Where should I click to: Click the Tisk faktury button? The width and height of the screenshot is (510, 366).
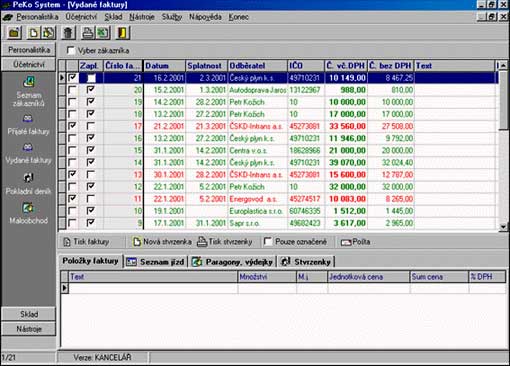click(x=86, y=242)
